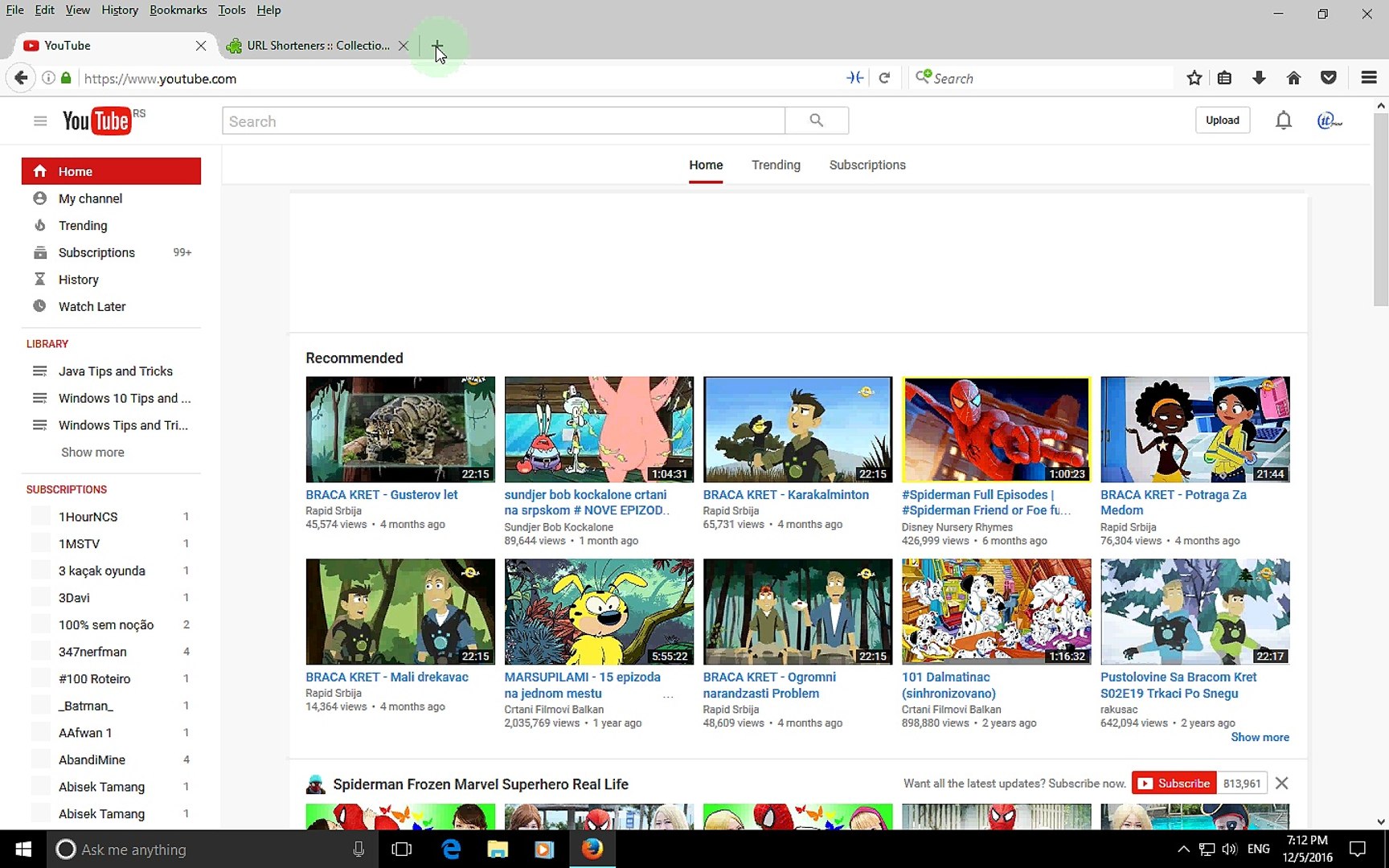Open File Explorer from the taskbar

coord(498,850)
